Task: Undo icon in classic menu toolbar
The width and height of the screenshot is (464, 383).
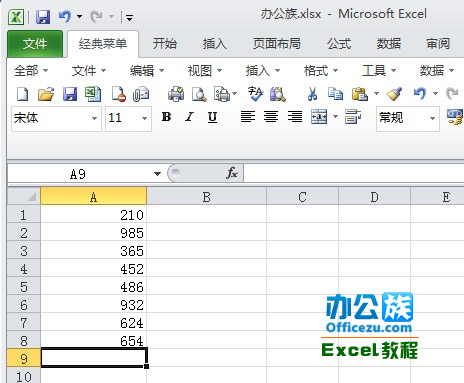Action: click(x=420, y=94)
